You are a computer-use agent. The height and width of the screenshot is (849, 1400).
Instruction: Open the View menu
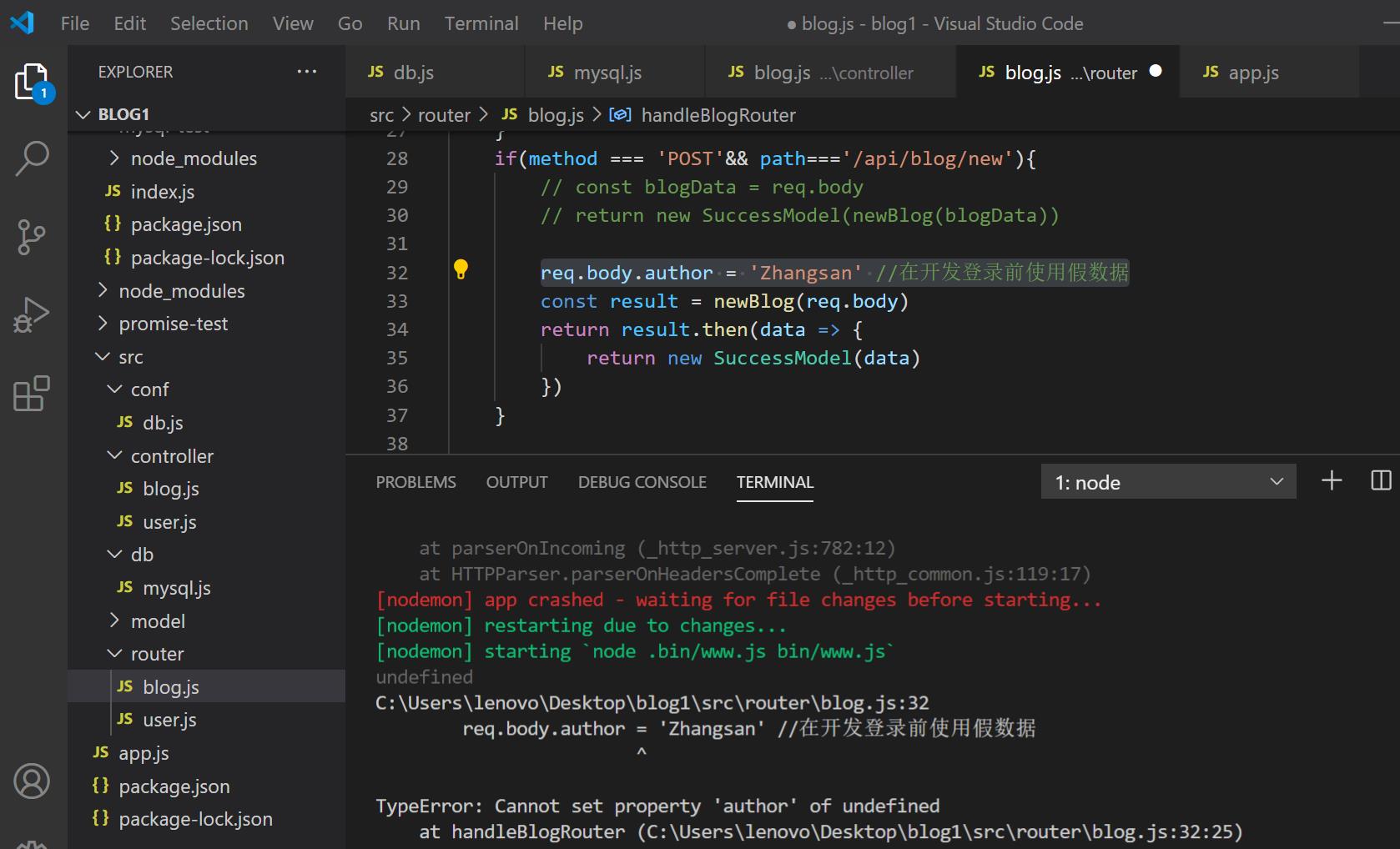point(293,23)
